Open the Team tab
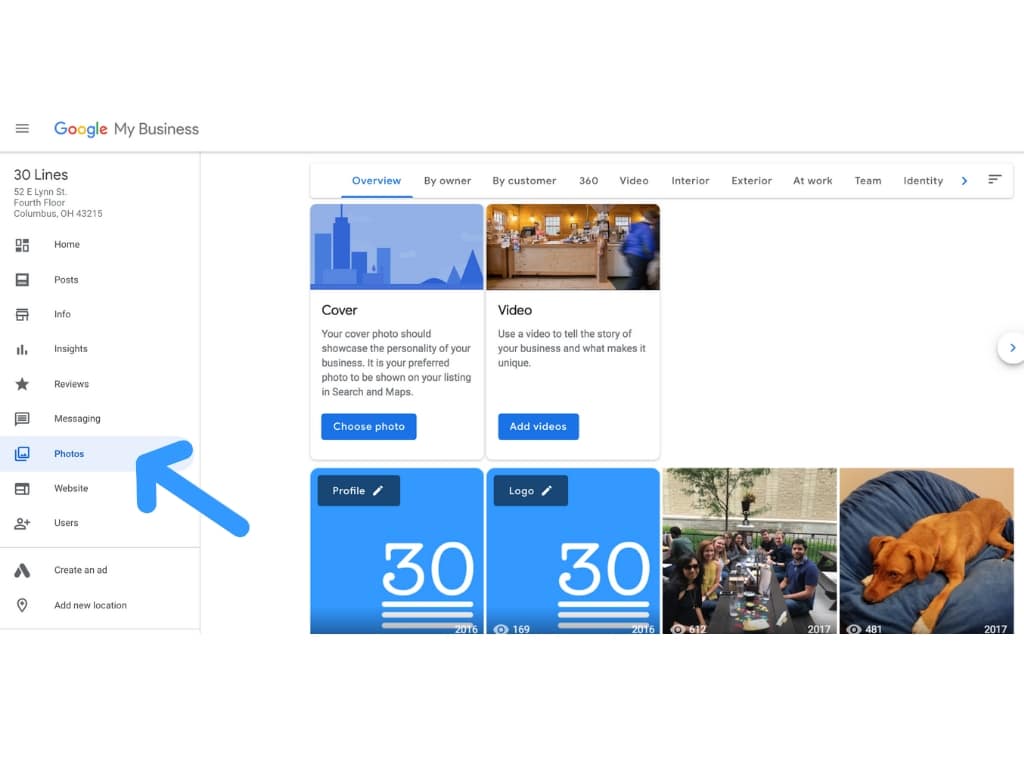This screenshot has width=1024, height=768. coord(868,181)
